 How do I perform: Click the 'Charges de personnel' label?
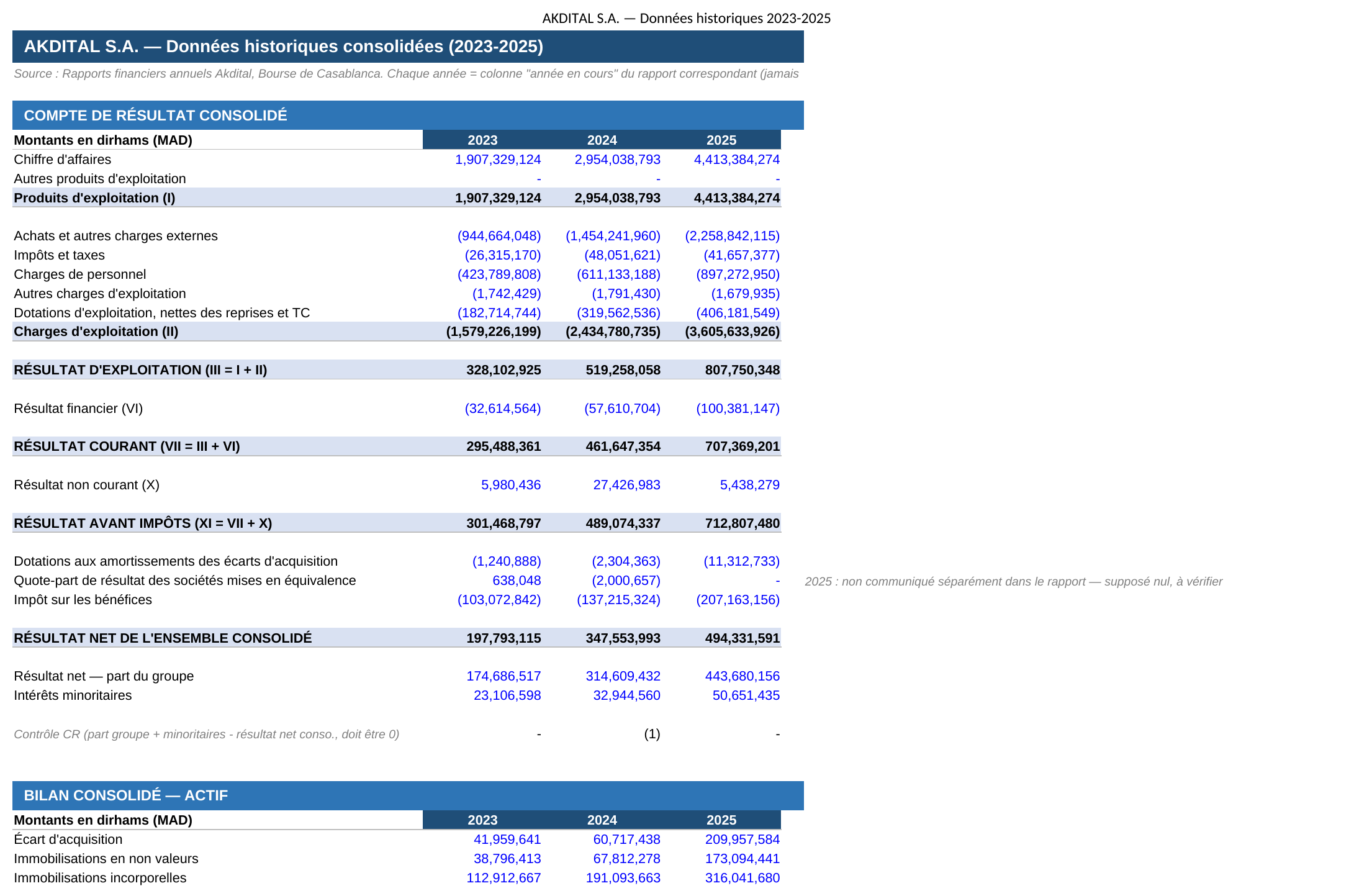[x=79, y=274]
